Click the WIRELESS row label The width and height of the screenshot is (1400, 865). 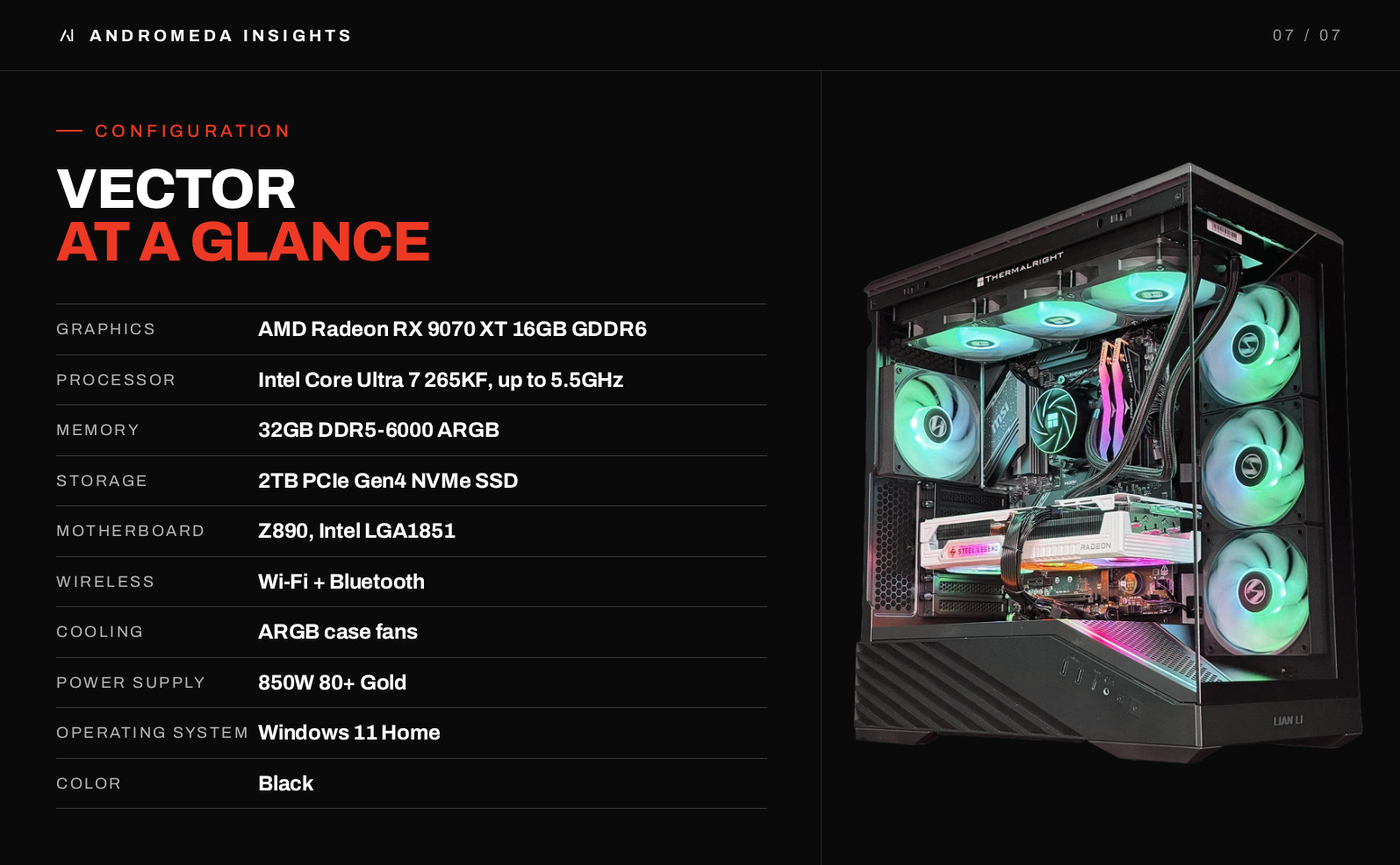(x=105, y=582)
